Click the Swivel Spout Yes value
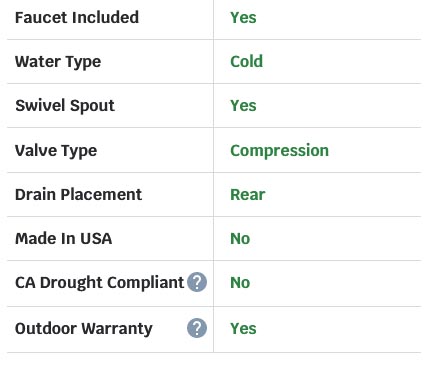The image size is (433, 367). (243, 106)
